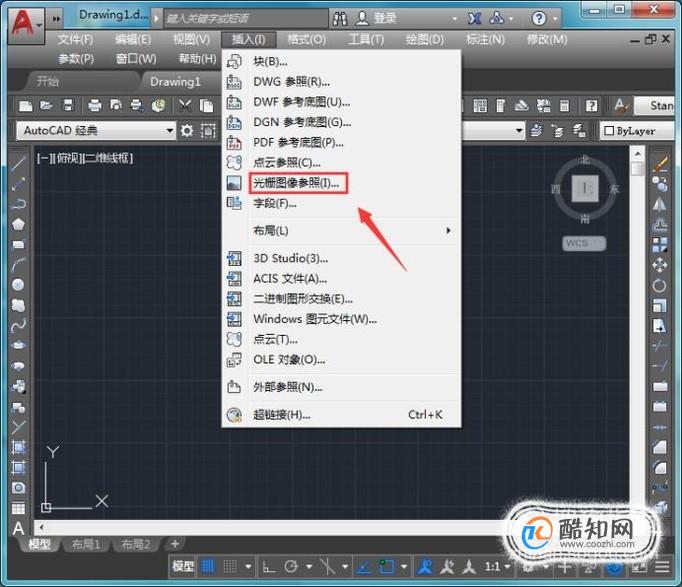Toggle the grid display in status bar
The width and height of the screenshot is (682, 587).
[x=208, y=567]
